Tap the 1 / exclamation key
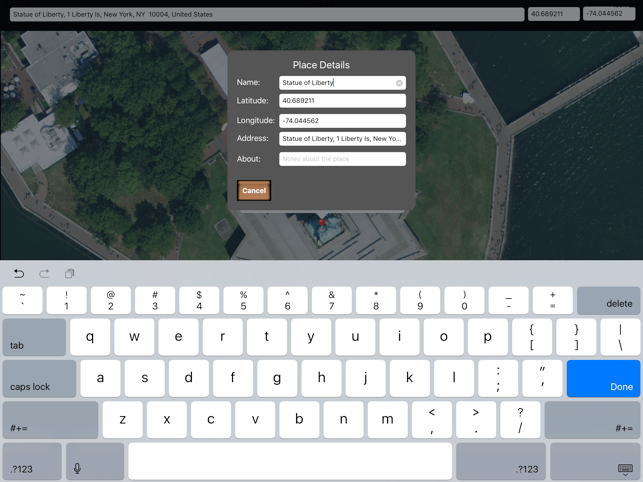This screenshot has width=643, height=482. (x=66, y=300)
